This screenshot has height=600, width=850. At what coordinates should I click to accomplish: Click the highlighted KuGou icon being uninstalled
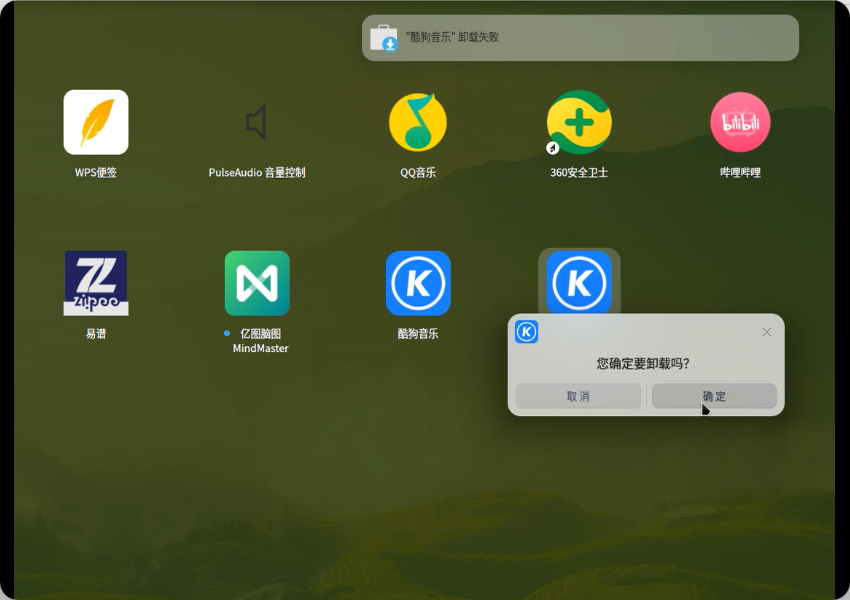pos(579,283)
